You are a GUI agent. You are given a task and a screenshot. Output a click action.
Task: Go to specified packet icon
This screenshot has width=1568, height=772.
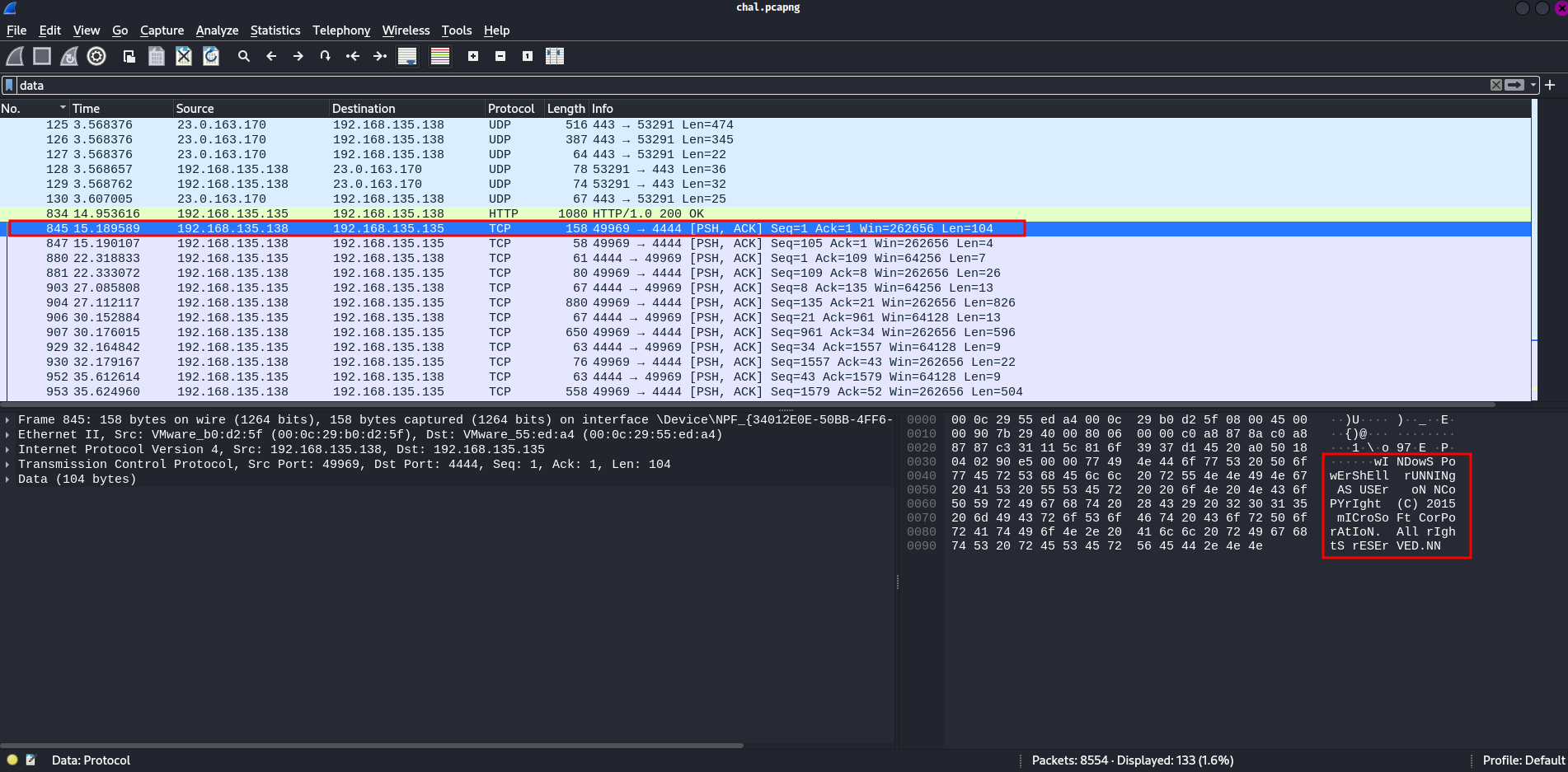(326, 56)
